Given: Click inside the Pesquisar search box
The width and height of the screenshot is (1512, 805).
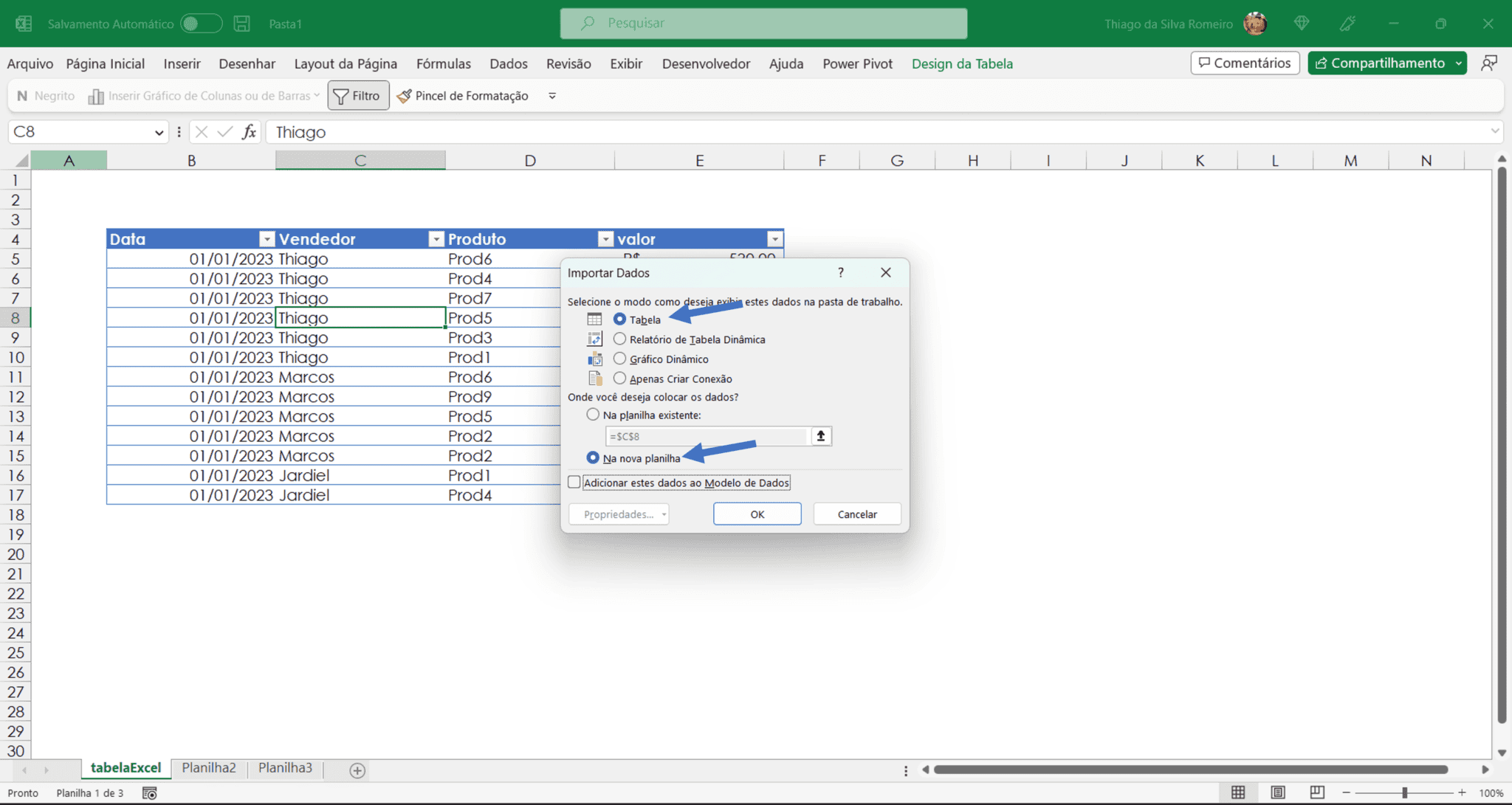Looking at the screenshot, I should 763,23.
